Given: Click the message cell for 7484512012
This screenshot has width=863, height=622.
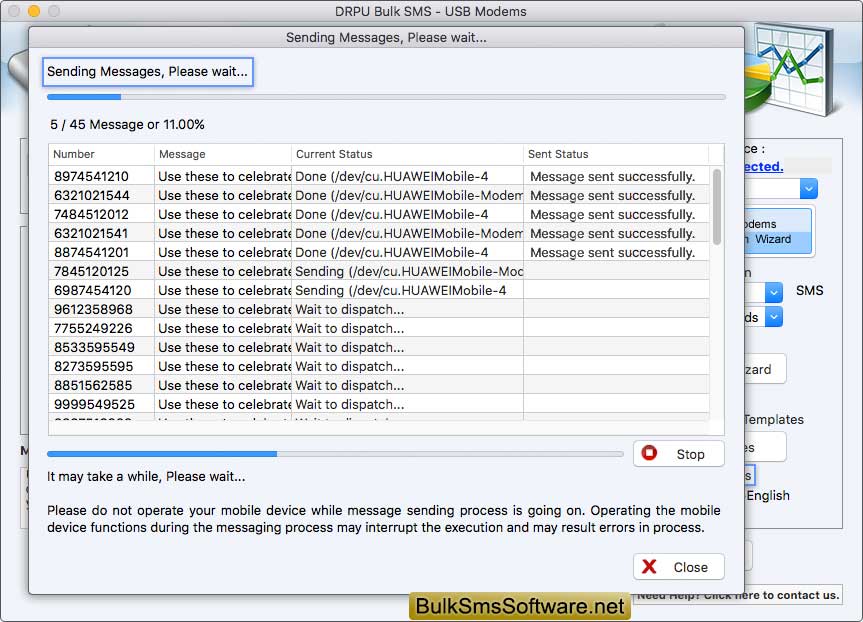Looking at the screenshot, I should point(224,214).
